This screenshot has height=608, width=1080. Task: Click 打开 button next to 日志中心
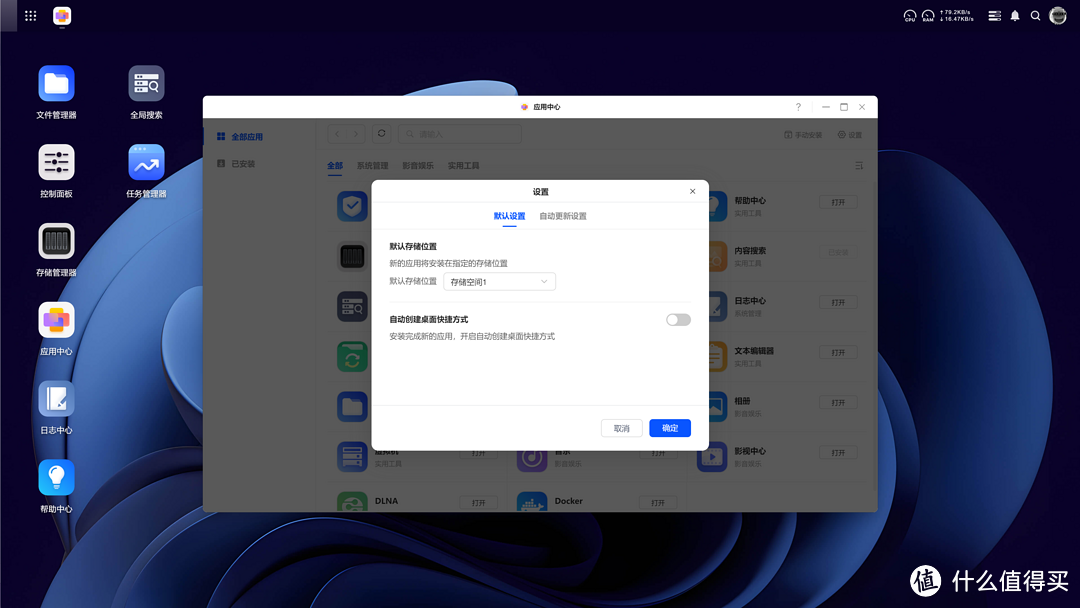[x=838, y=302]
